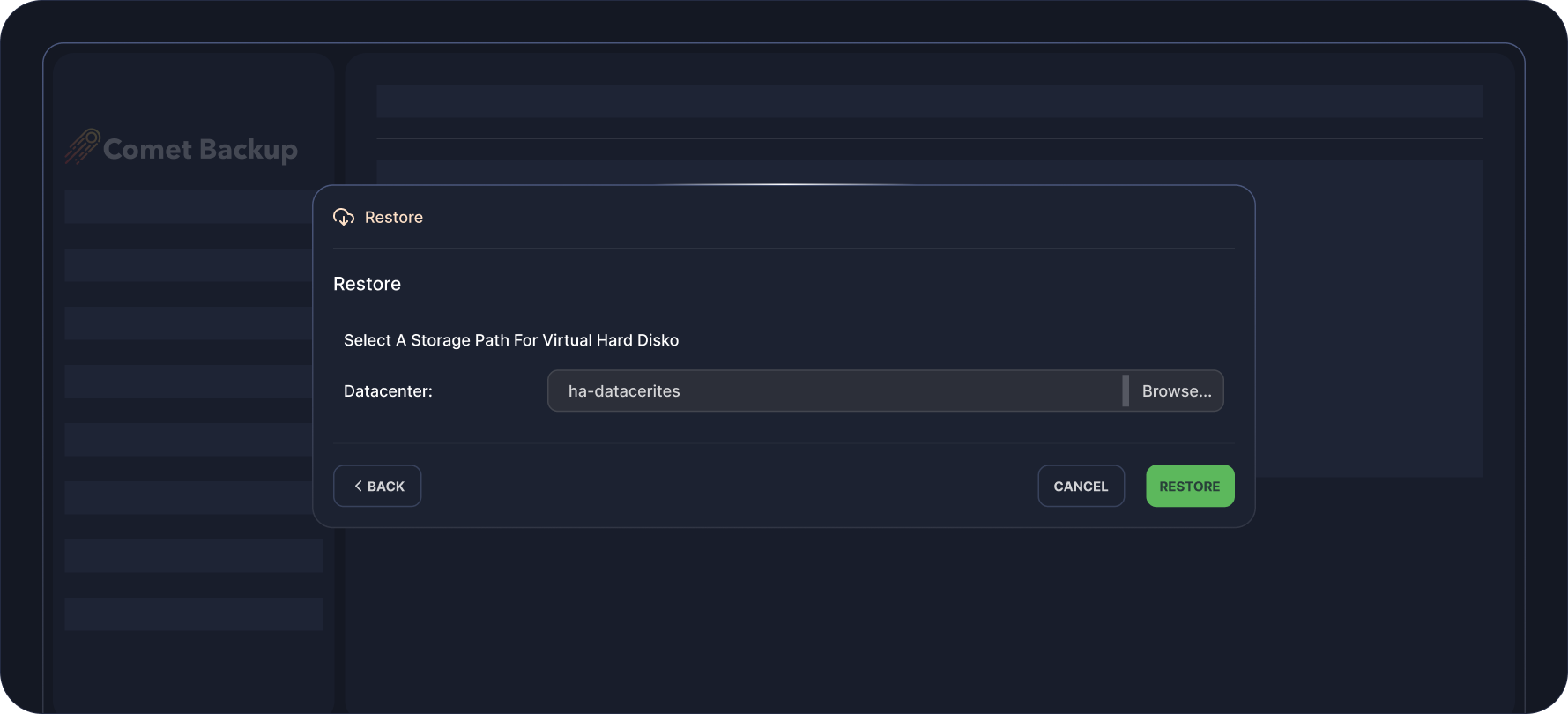Click the vertical divider handle beside Browse

point(1125,390)
